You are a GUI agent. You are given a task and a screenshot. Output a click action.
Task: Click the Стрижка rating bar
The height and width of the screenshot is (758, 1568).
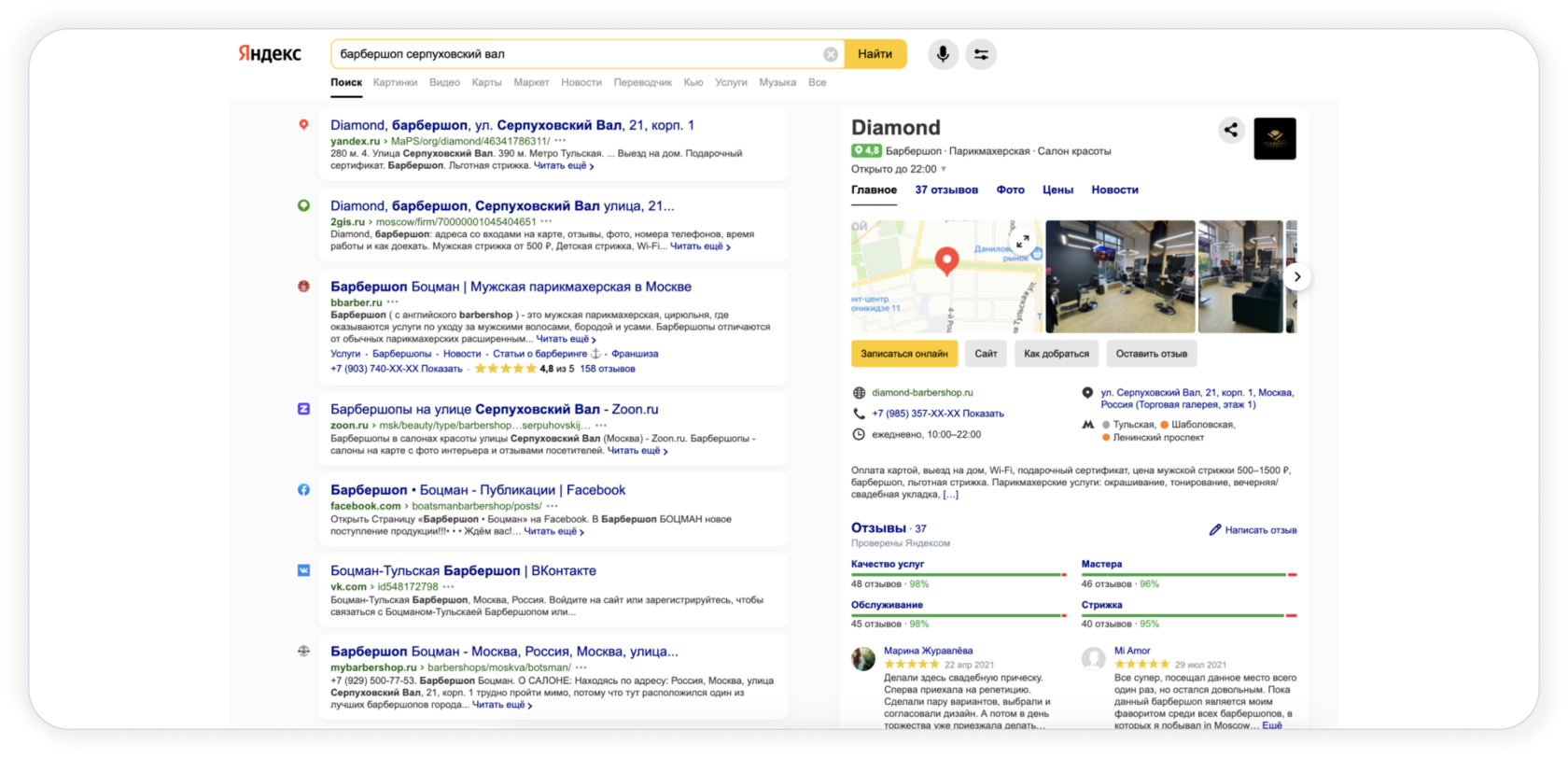tap(1189, 614)
